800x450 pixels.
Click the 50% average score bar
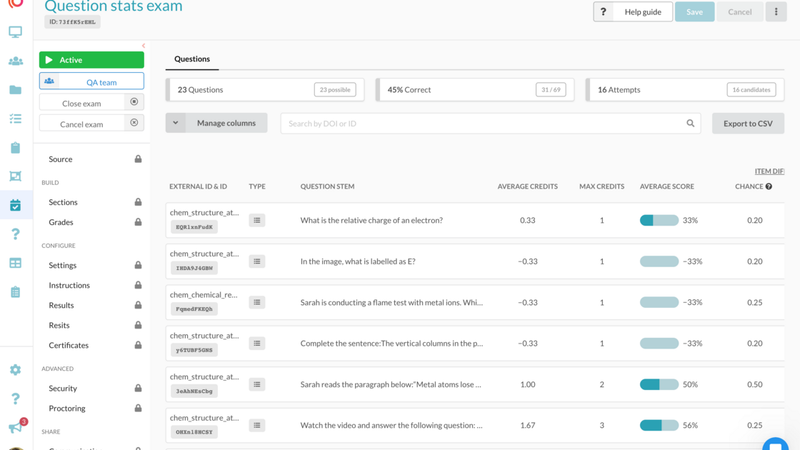(x=659, y=384)
